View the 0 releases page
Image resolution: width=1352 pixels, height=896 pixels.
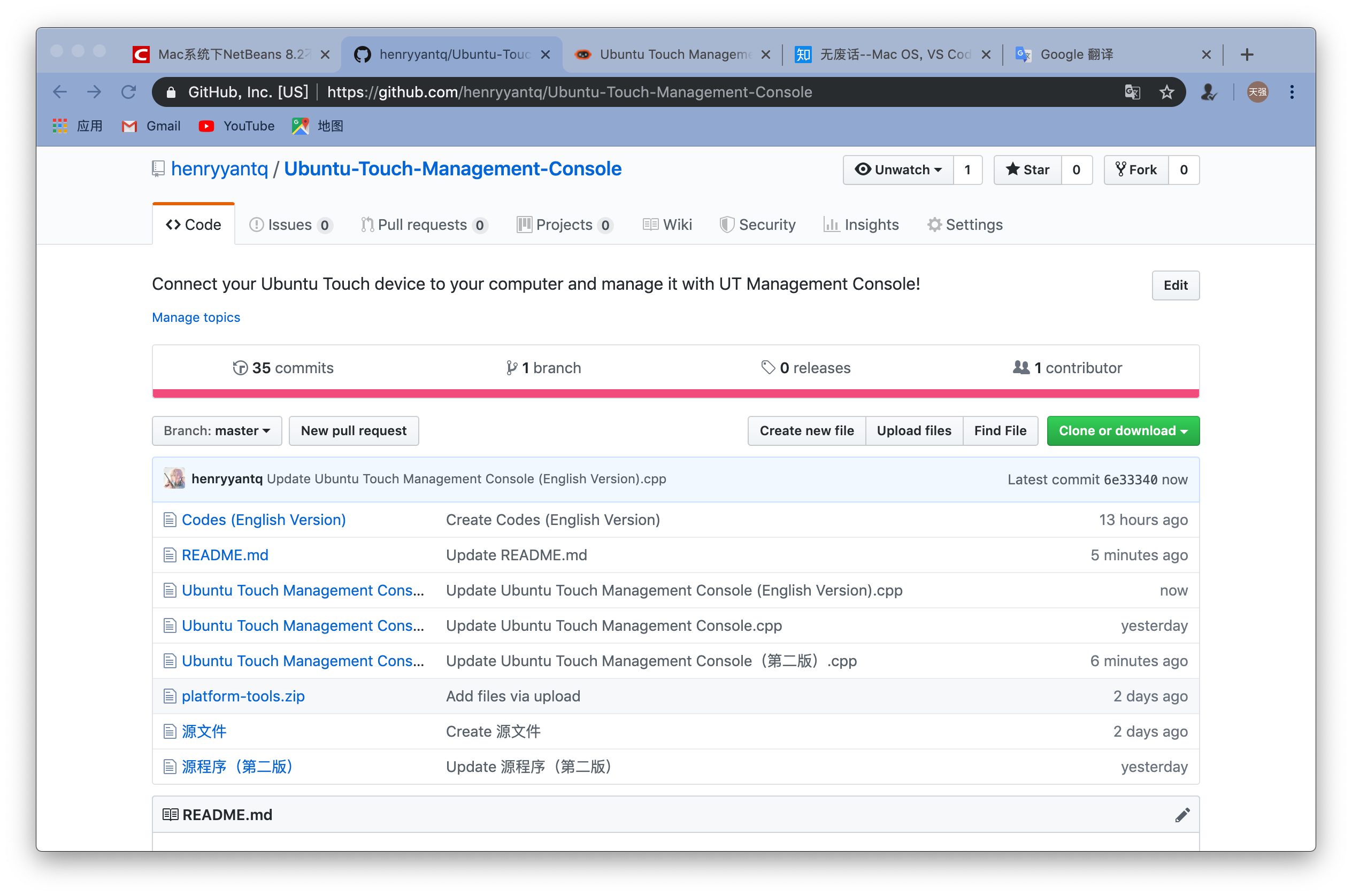click(805, 367)
